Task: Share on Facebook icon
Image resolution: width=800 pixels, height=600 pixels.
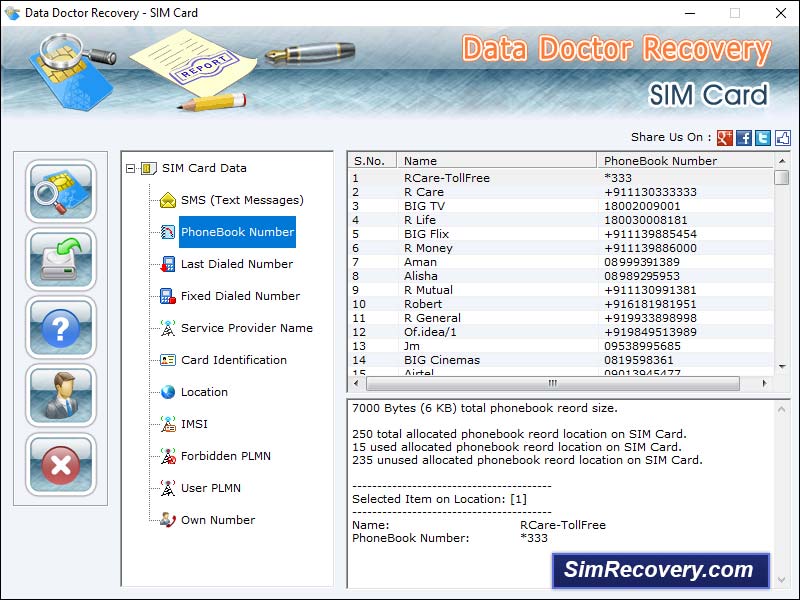Action: [x=744, y=138]
